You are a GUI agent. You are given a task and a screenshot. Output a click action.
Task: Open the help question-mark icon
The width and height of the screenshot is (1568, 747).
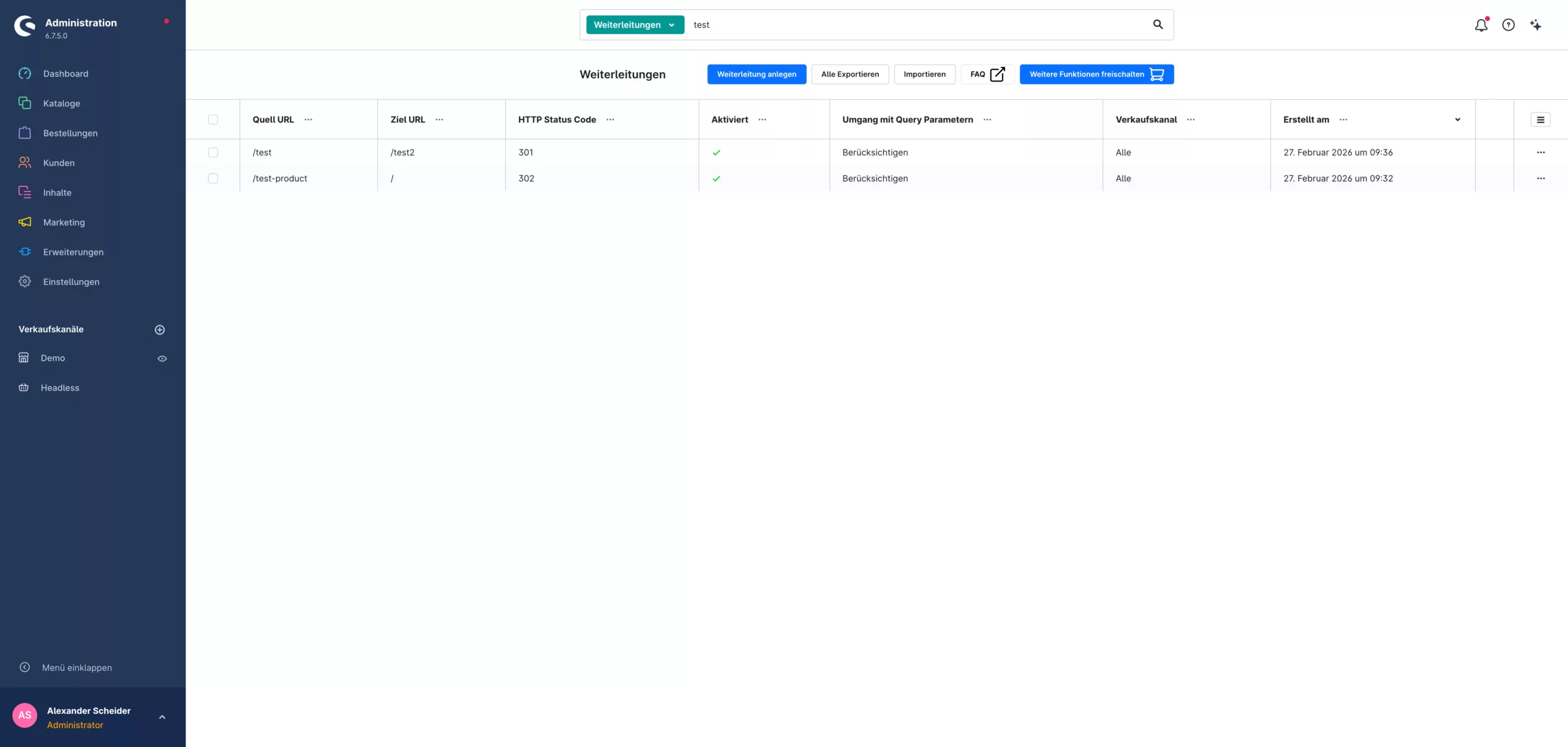tap(1508, 25)
